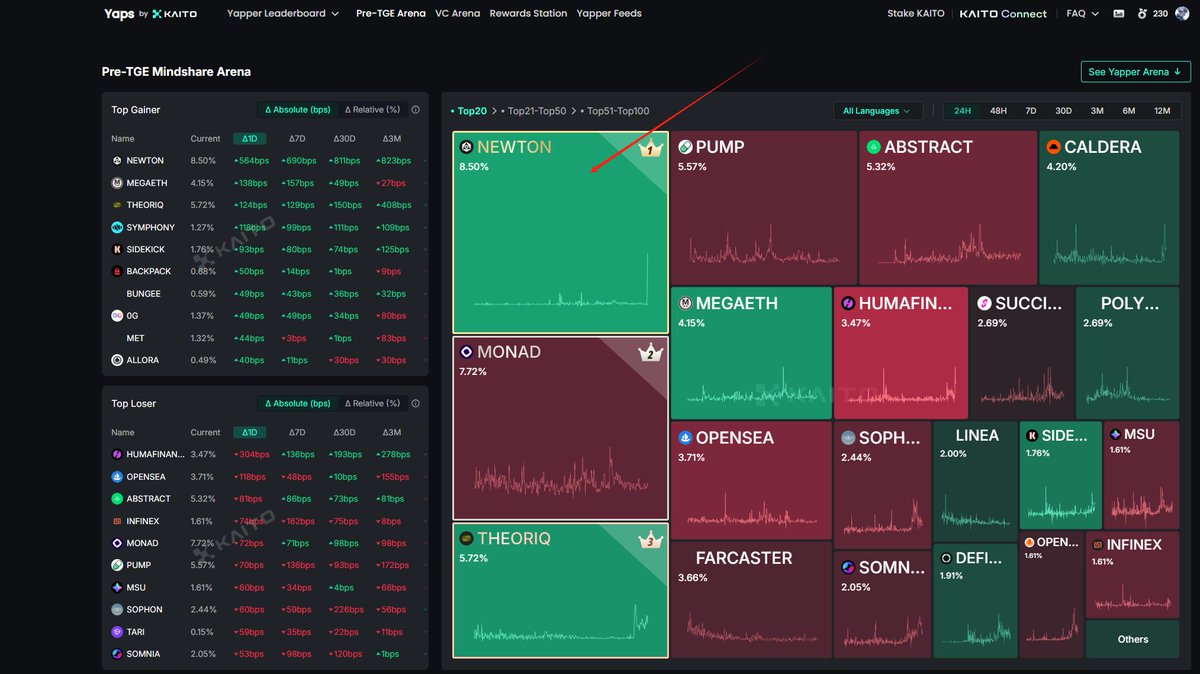Click MEGAETH's token icon in Top Gainer table
Viewport: 1200px width, 674px height.
(117, 183)
